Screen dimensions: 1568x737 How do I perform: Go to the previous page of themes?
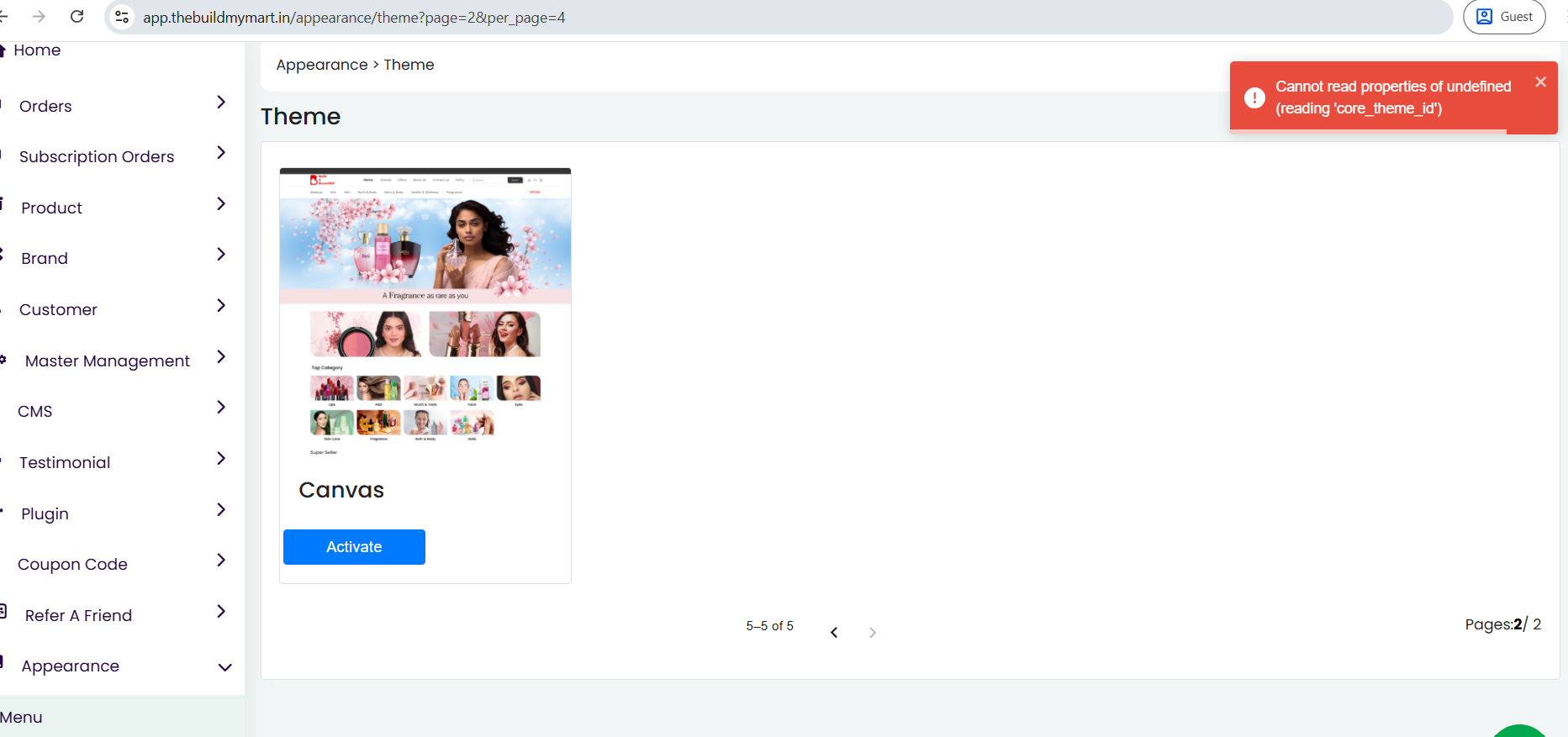coord(834,632)
